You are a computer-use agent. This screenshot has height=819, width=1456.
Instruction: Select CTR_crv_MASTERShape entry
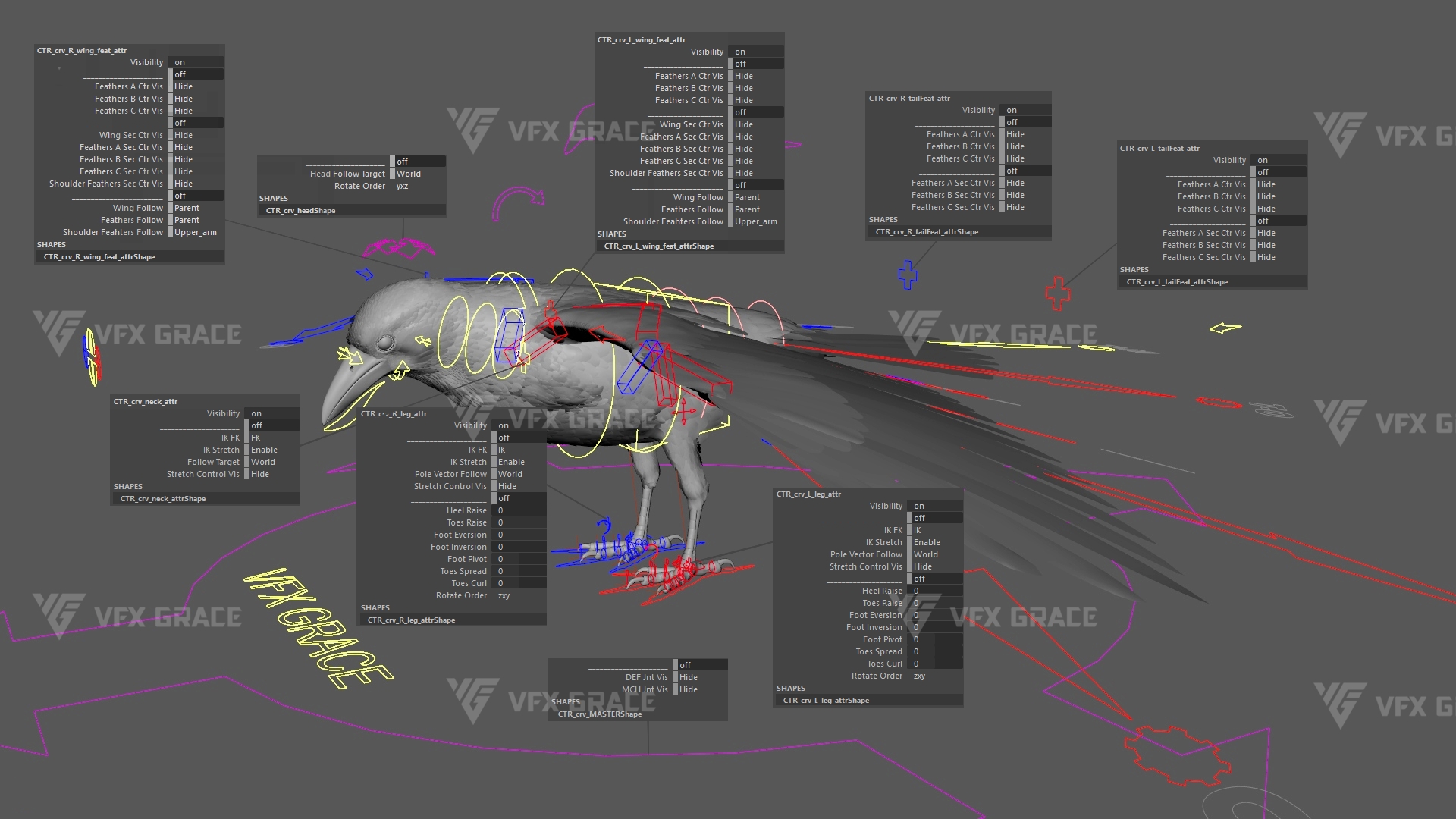pyautogui.click(x=639, y=714)
